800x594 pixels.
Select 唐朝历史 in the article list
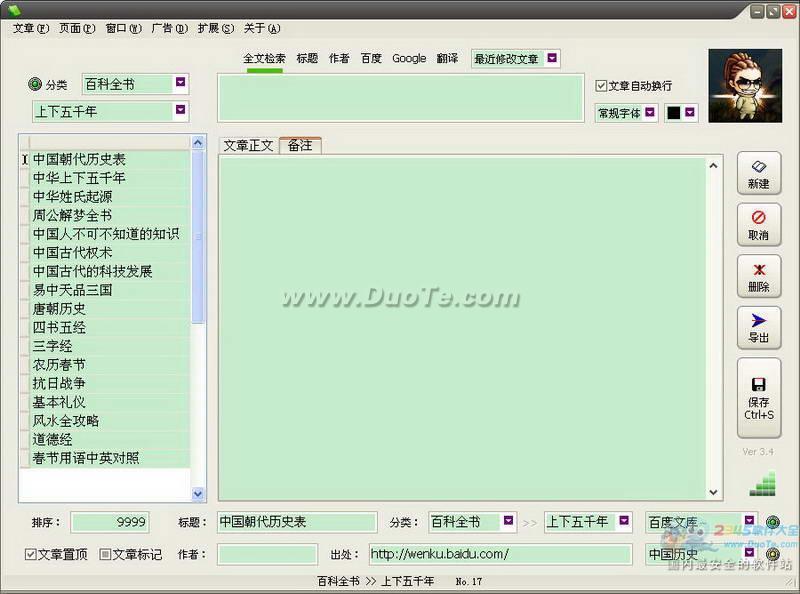coord(59,309)
